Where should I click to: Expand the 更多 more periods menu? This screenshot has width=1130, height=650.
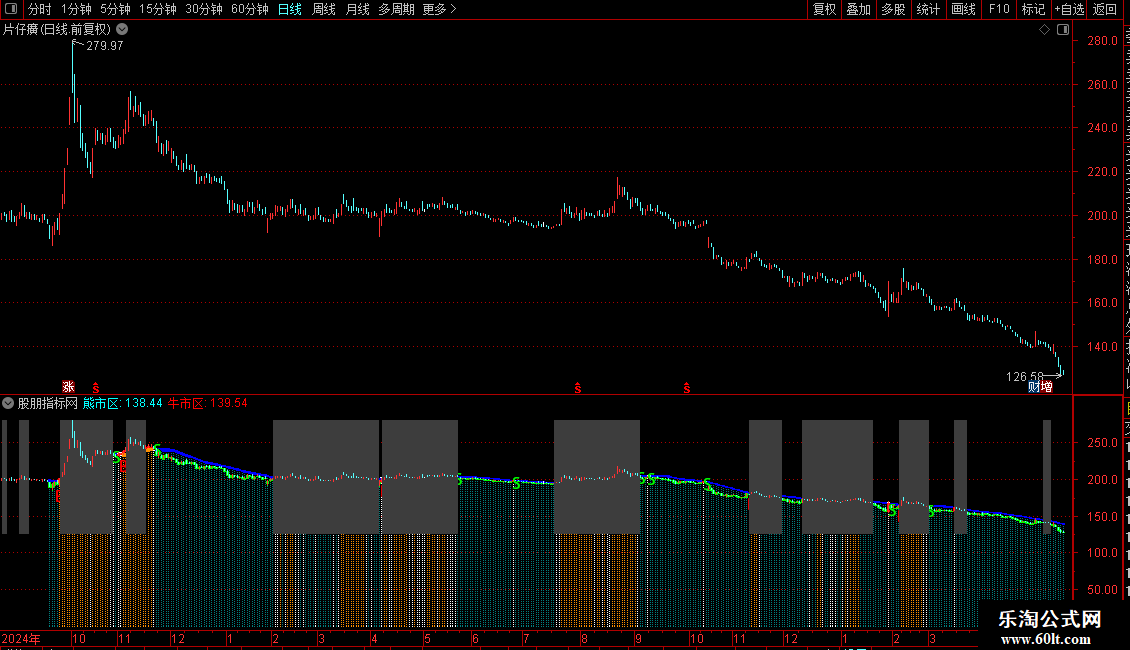pyautogui.click(x=439, y=9)
